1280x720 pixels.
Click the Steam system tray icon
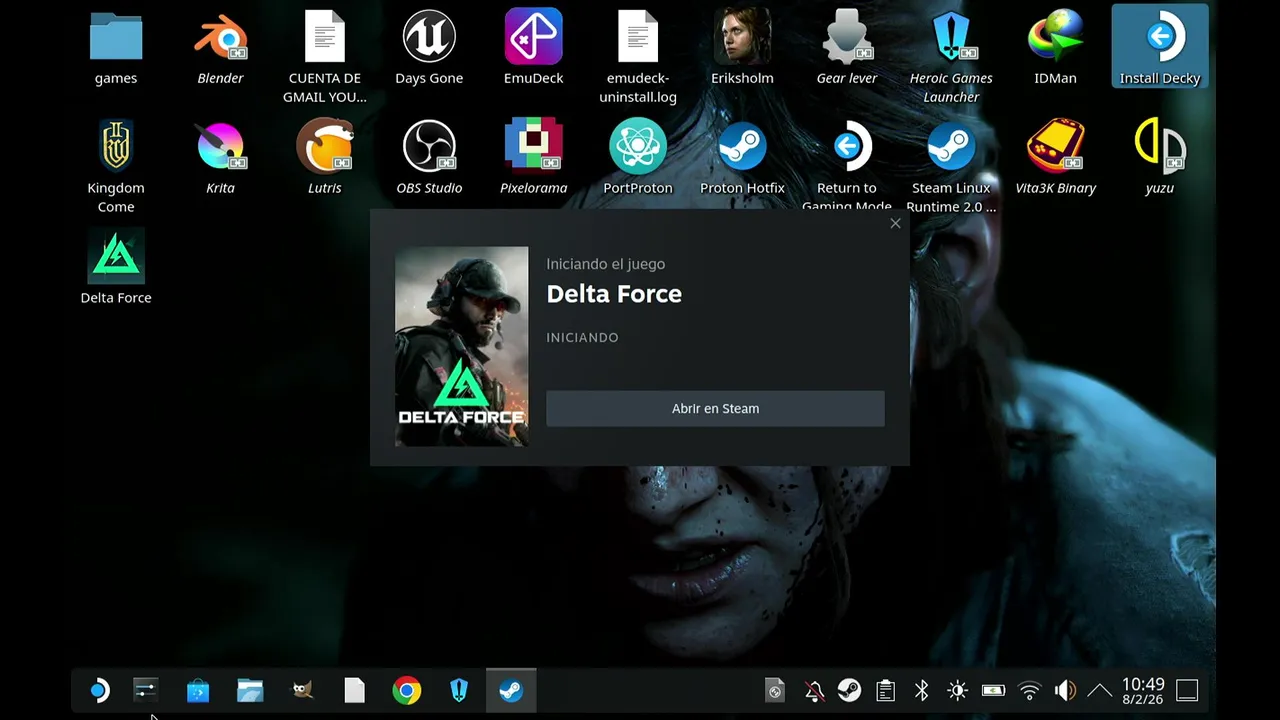click(849, 690)
